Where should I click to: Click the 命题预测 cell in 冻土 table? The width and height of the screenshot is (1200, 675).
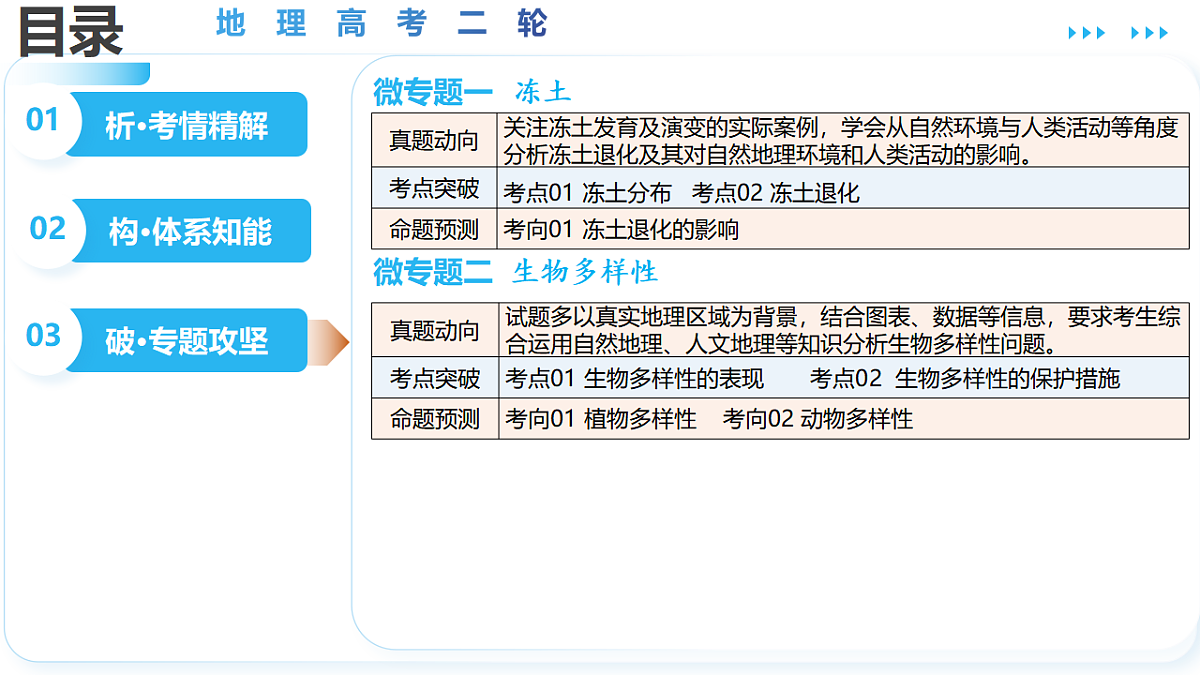pos(434,229)
